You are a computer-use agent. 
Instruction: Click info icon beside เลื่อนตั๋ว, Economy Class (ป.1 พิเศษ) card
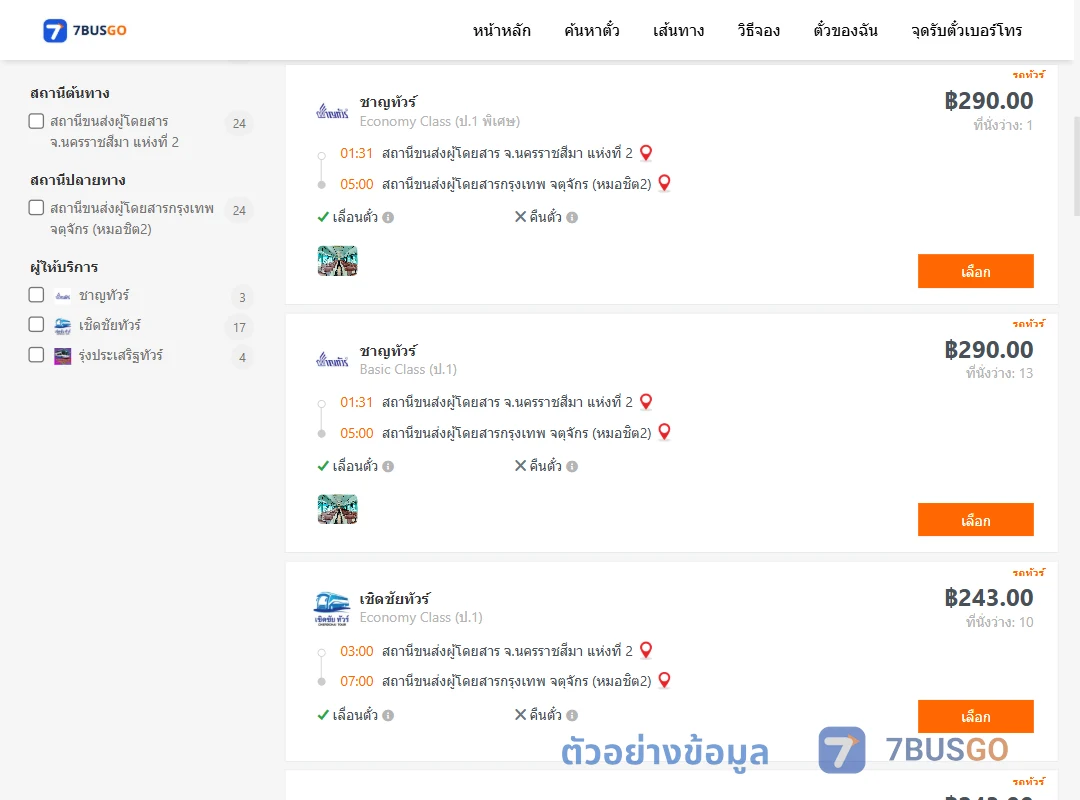(388, 218)
